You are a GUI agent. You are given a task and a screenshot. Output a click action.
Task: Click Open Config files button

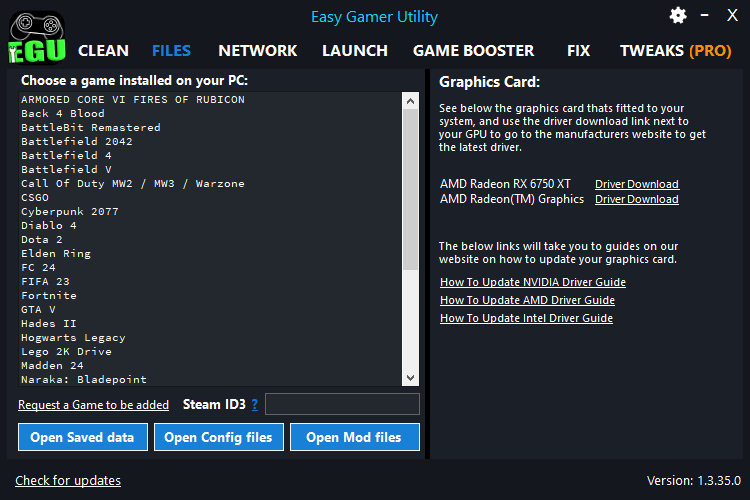coord(219,437)
